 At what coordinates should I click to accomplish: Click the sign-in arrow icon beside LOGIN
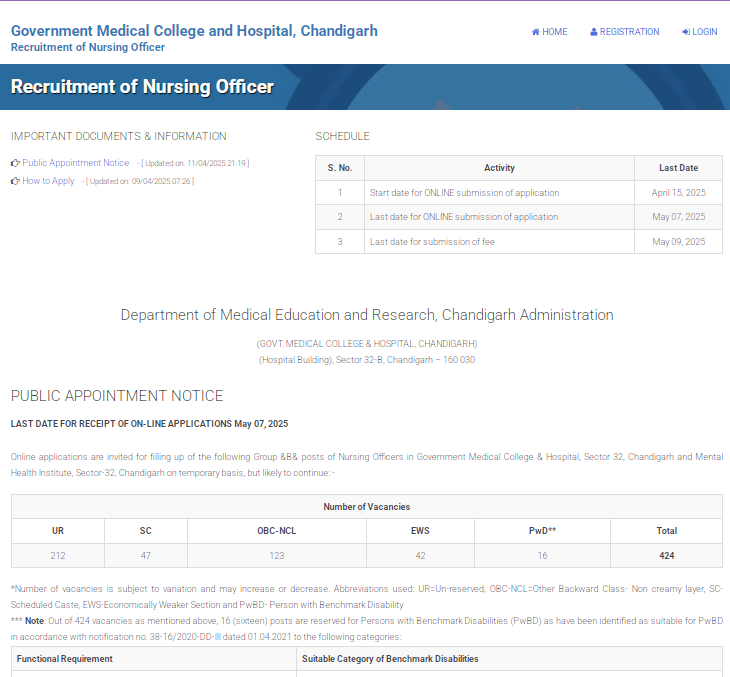(686, 32)
